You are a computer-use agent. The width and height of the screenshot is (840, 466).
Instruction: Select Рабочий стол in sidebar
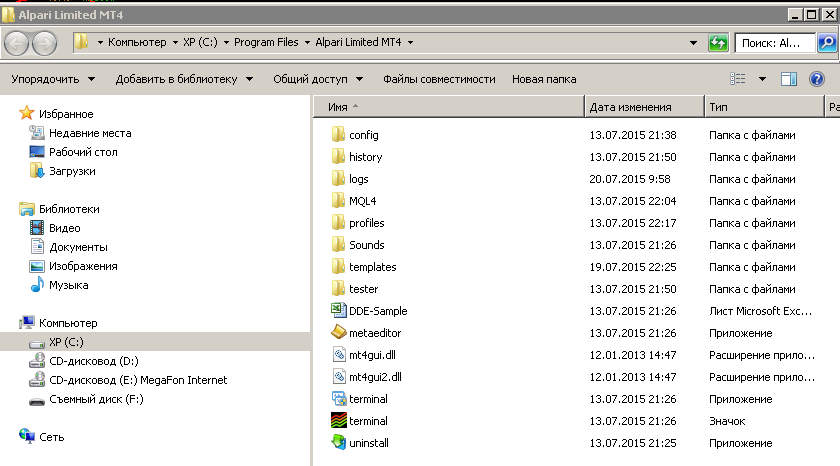pyautogui.click(x=83, y=152)
